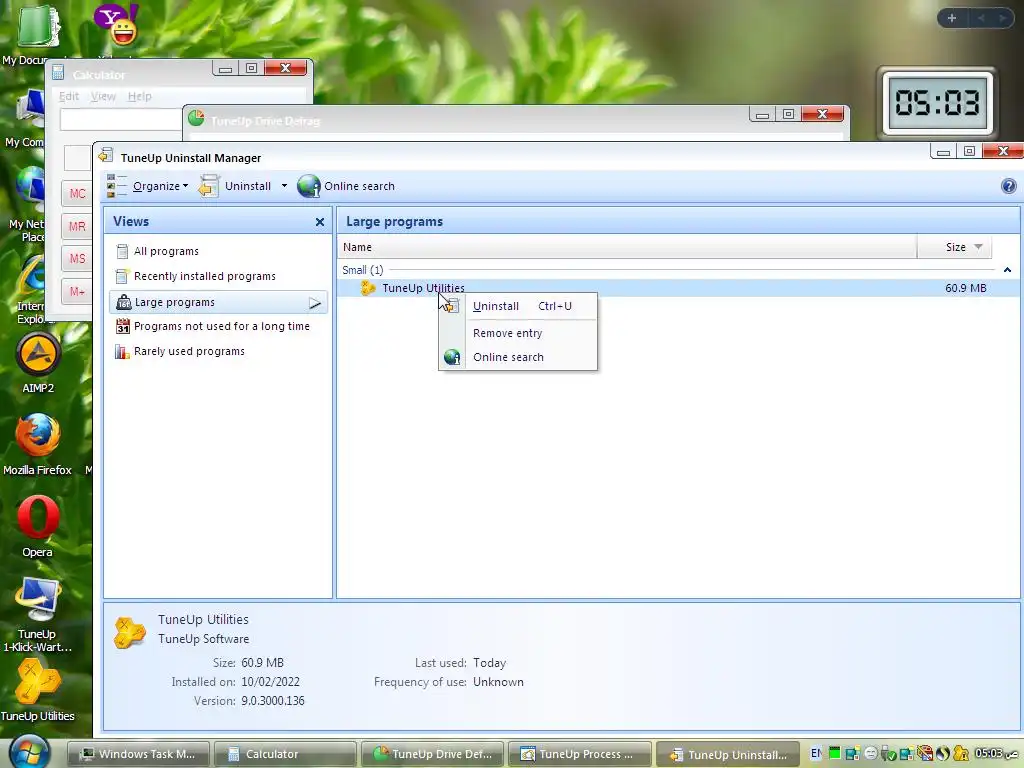Select All programs view
The height and width of the screenshot is (768, 1024).
166,251
